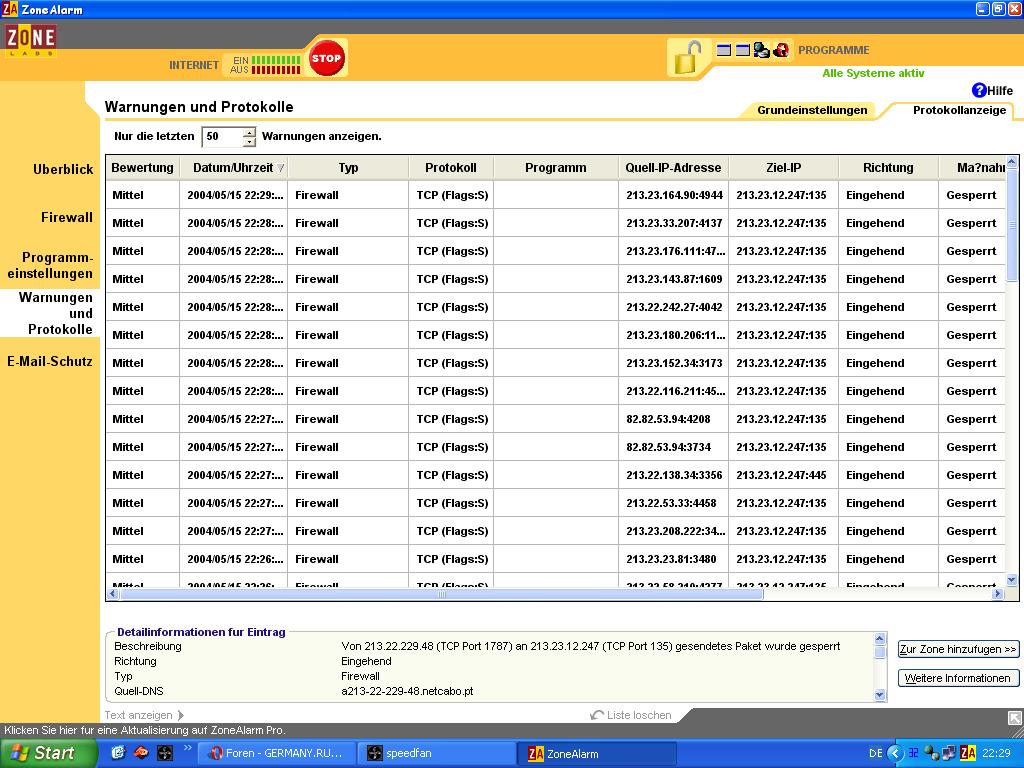Click the ZoneAlarm ZA system tray icon

[968, 753]
